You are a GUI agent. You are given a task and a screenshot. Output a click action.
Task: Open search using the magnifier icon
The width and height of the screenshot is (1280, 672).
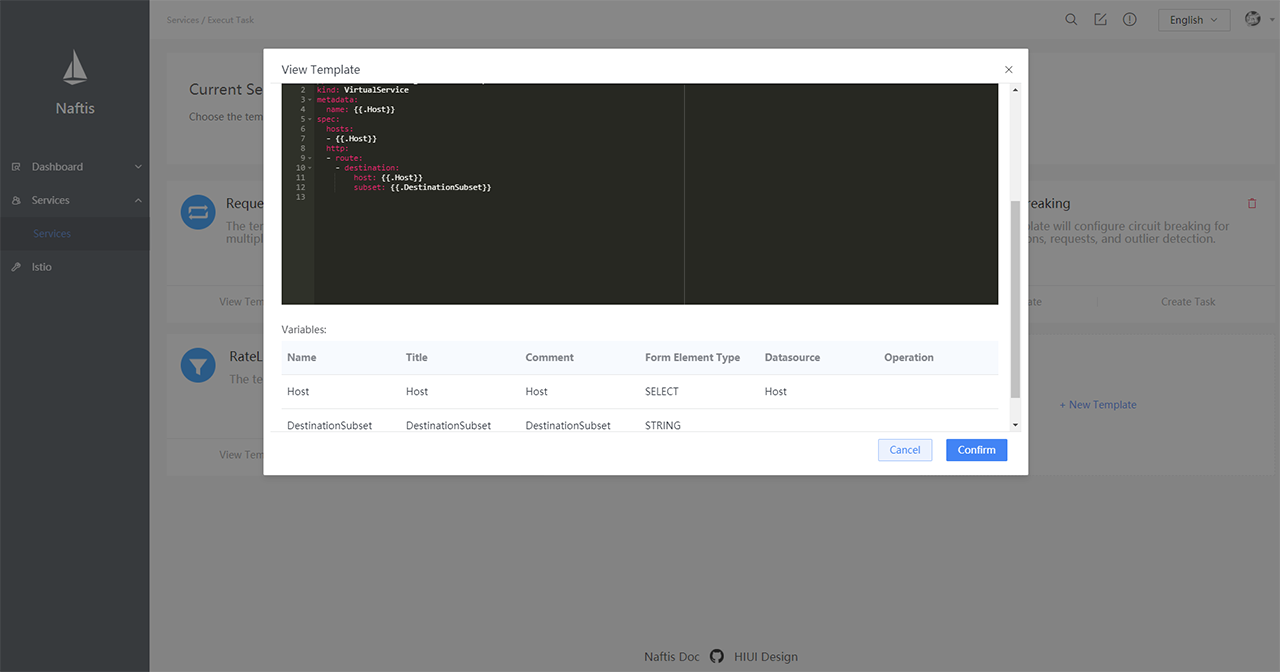tap(1071, 19)
